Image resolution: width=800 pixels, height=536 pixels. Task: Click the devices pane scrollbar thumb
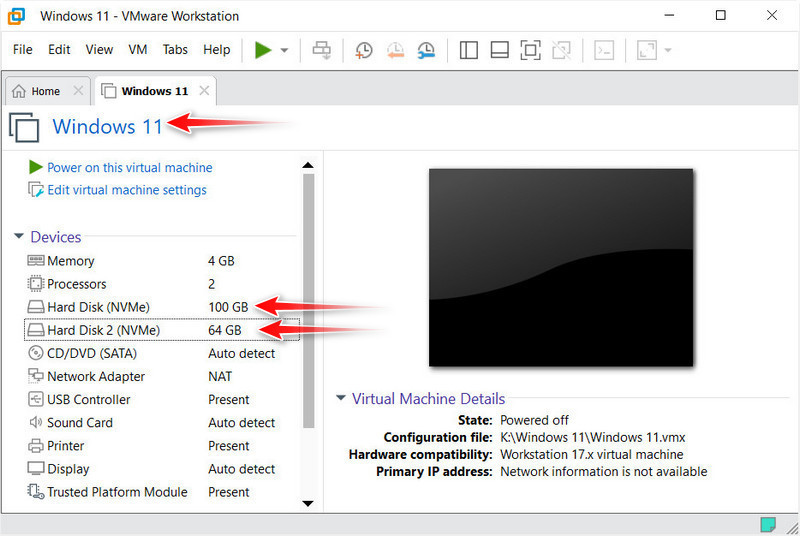308,301
